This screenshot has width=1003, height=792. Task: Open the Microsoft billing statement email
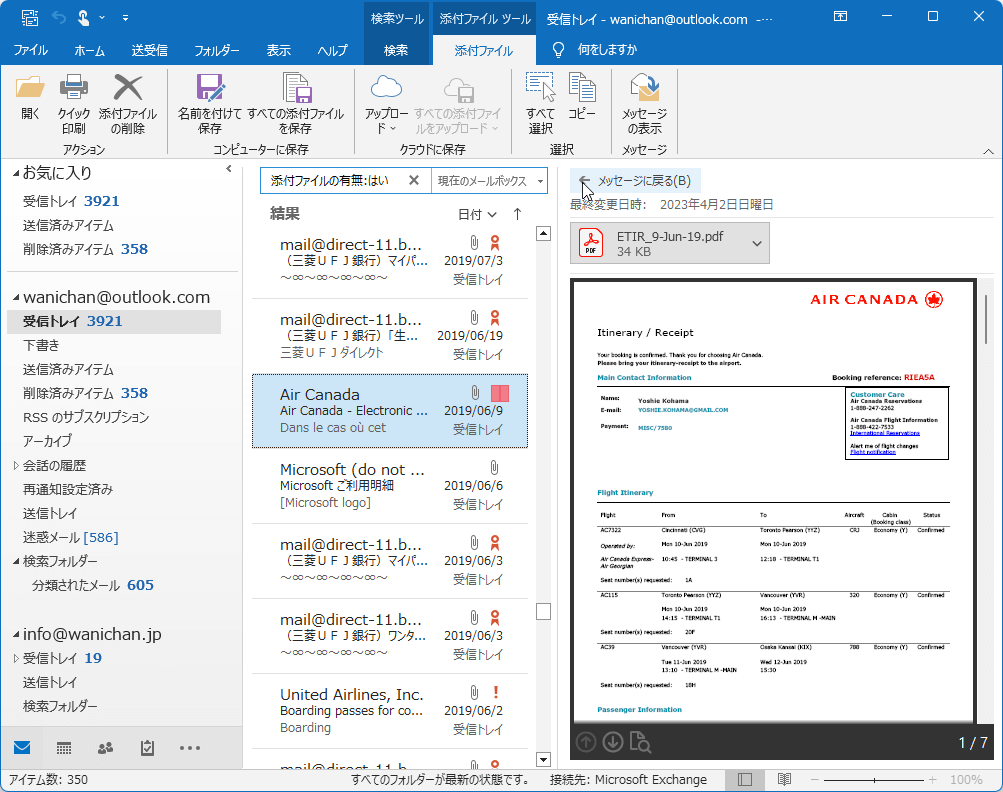390,486
